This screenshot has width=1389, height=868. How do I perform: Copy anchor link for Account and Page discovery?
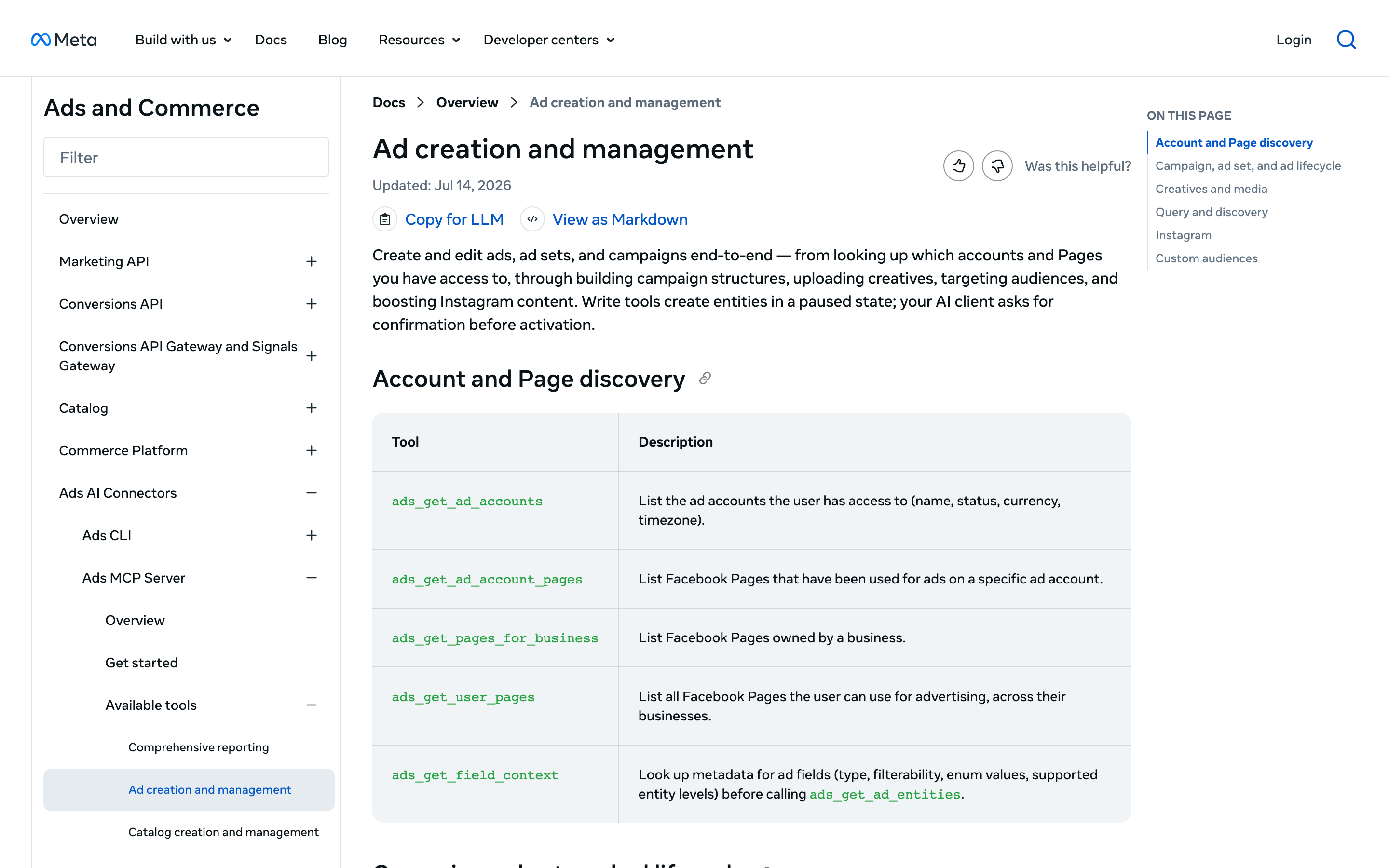tap(705, 379)
